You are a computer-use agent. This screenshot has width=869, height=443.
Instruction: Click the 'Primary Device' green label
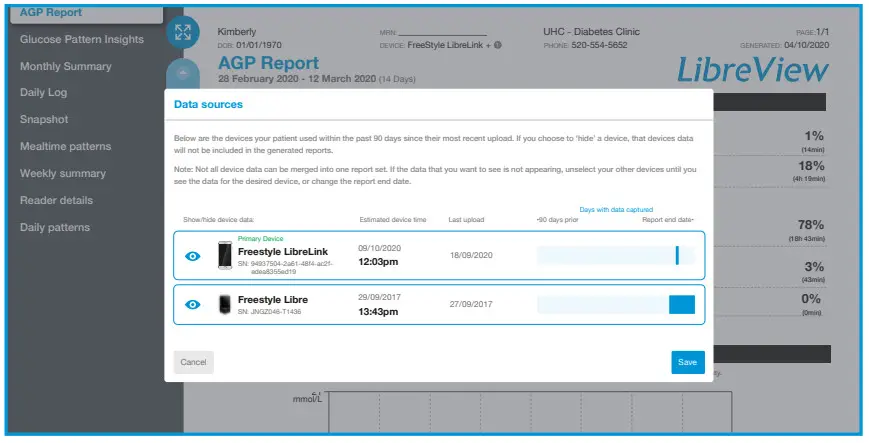[x=260, y=238]
